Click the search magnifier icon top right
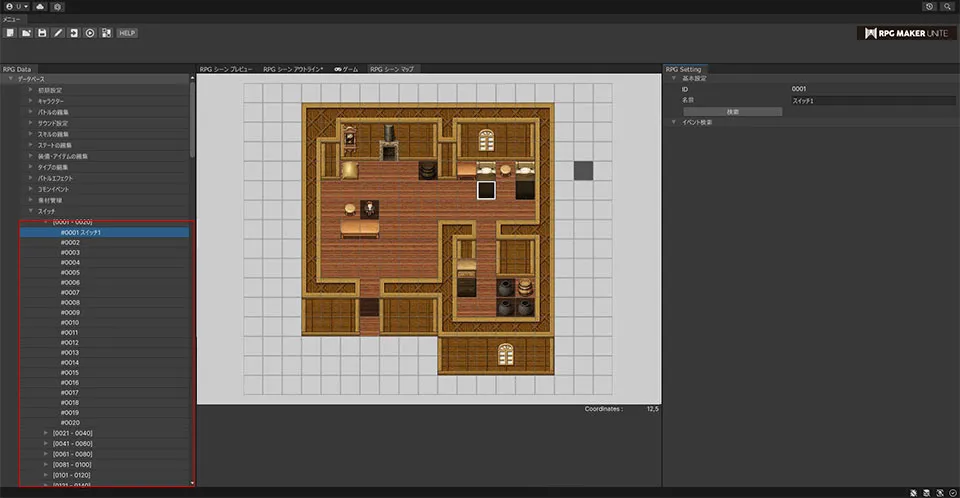This screenshot has height=498, width=960. pos(947,6)
